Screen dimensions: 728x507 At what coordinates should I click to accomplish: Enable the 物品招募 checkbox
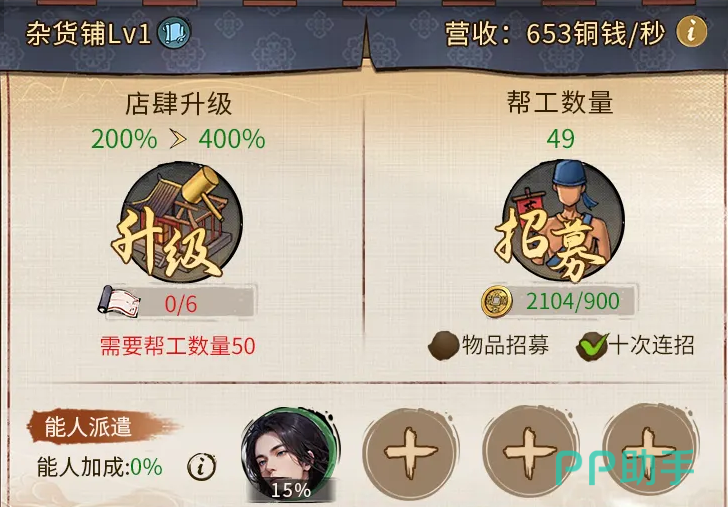coord(443,346)
